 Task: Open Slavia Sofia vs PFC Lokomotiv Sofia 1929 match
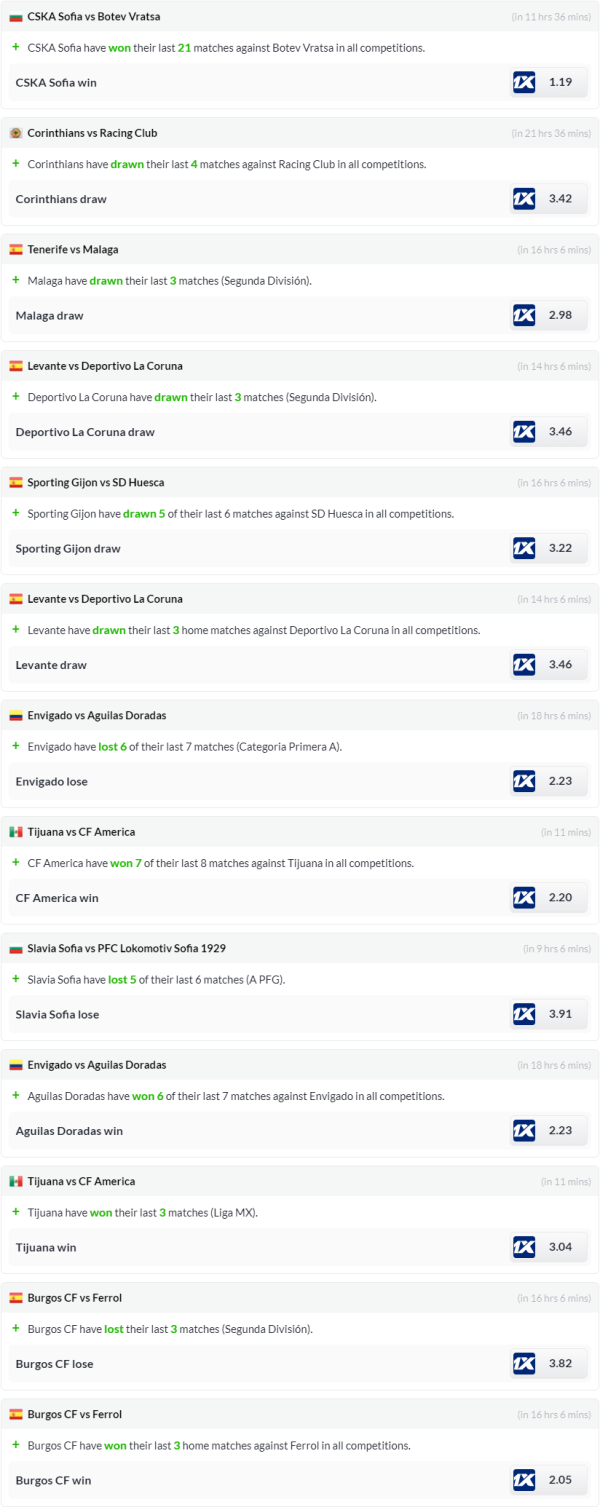pyautogui.click(x=126, y=948)
